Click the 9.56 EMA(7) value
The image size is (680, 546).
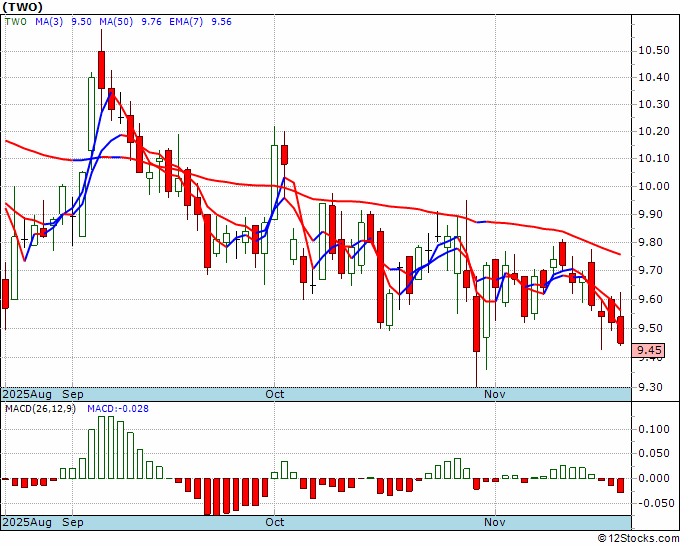pyautogui.click(x=221, y=22)
